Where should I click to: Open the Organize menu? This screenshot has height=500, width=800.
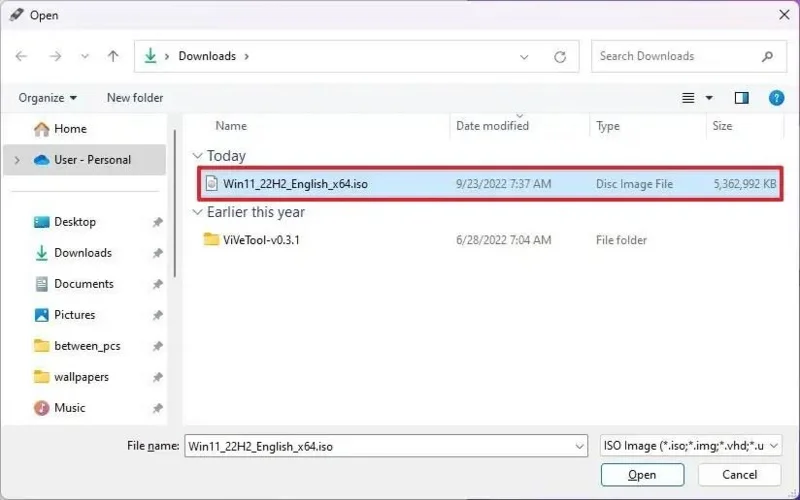click(x=47, y=98)
